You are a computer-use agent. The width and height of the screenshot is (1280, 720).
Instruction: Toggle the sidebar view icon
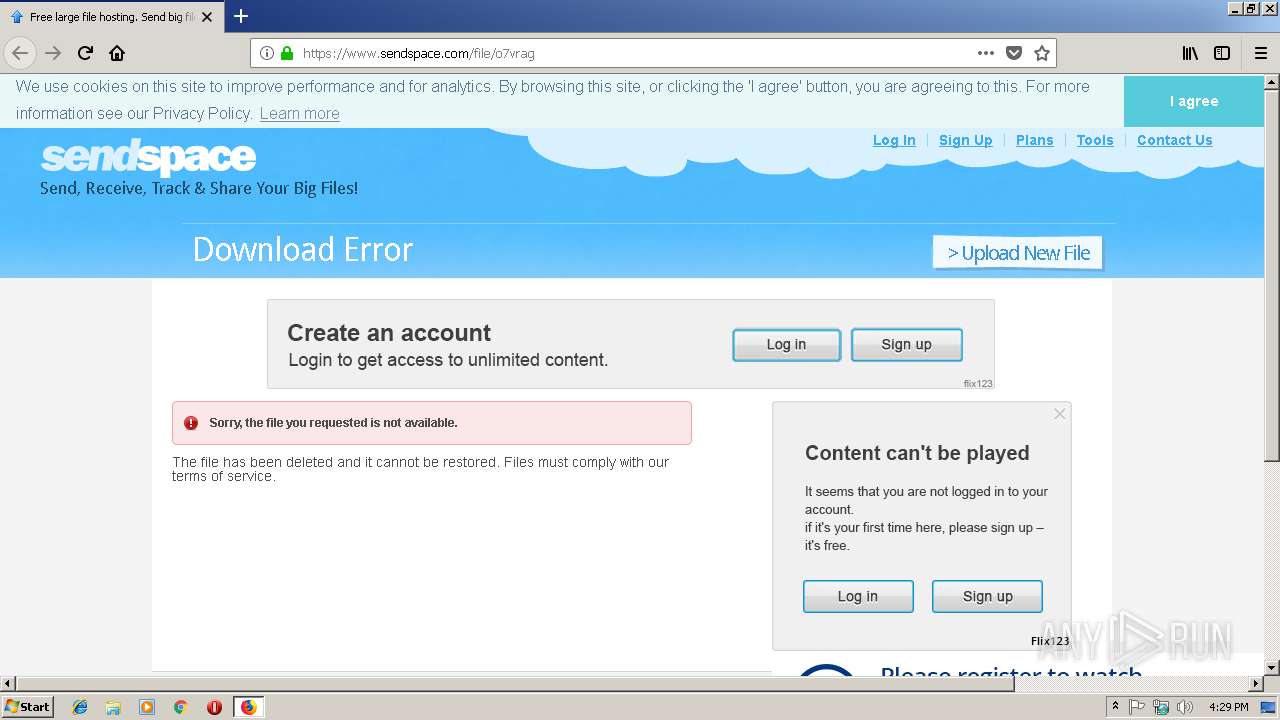tap(1222, 53)
